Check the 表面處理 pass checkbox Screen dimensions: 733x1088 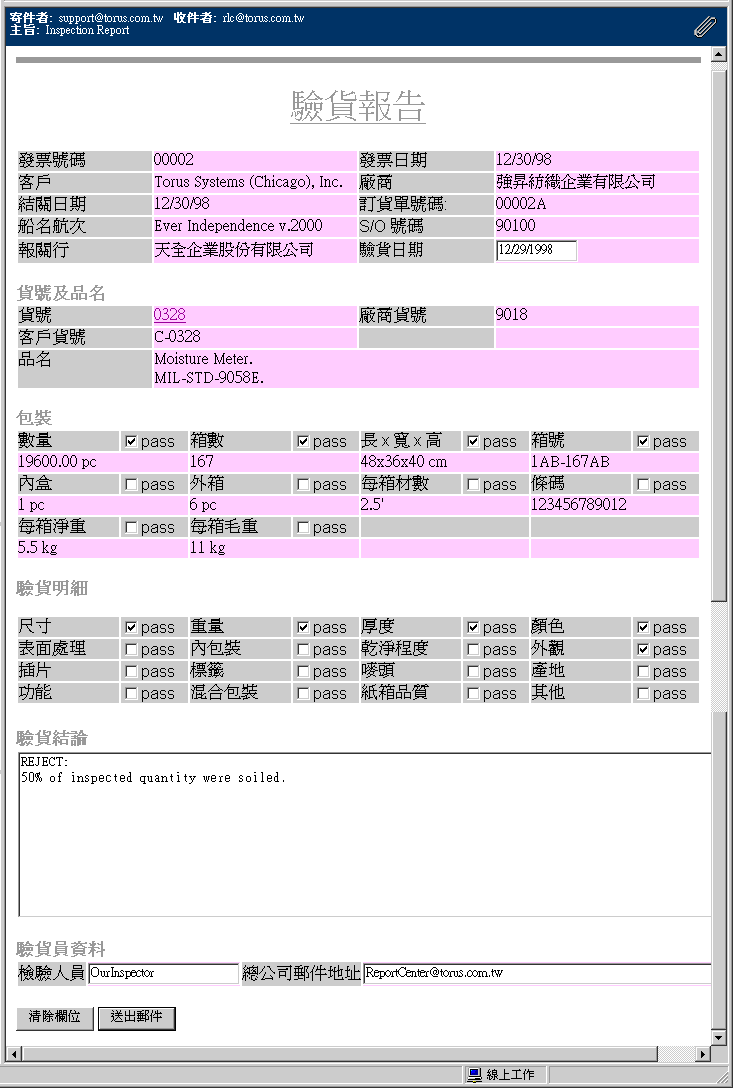click(x=130, y=649)
